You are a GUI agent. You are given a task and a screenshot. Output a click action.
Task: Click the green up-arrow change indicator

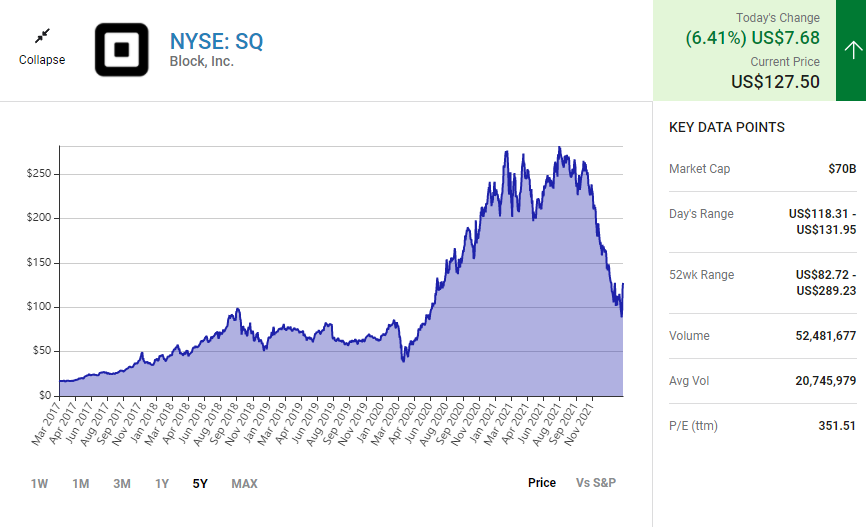point(851,50)
